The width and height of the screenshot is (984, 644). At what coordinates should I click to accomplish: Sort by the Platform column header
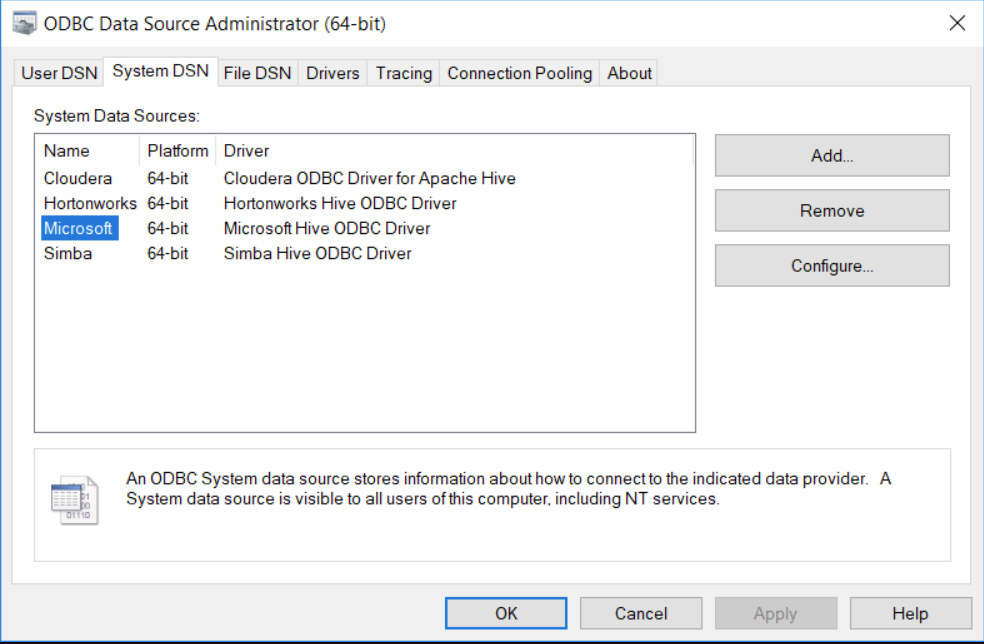click(x=178, y=151)
